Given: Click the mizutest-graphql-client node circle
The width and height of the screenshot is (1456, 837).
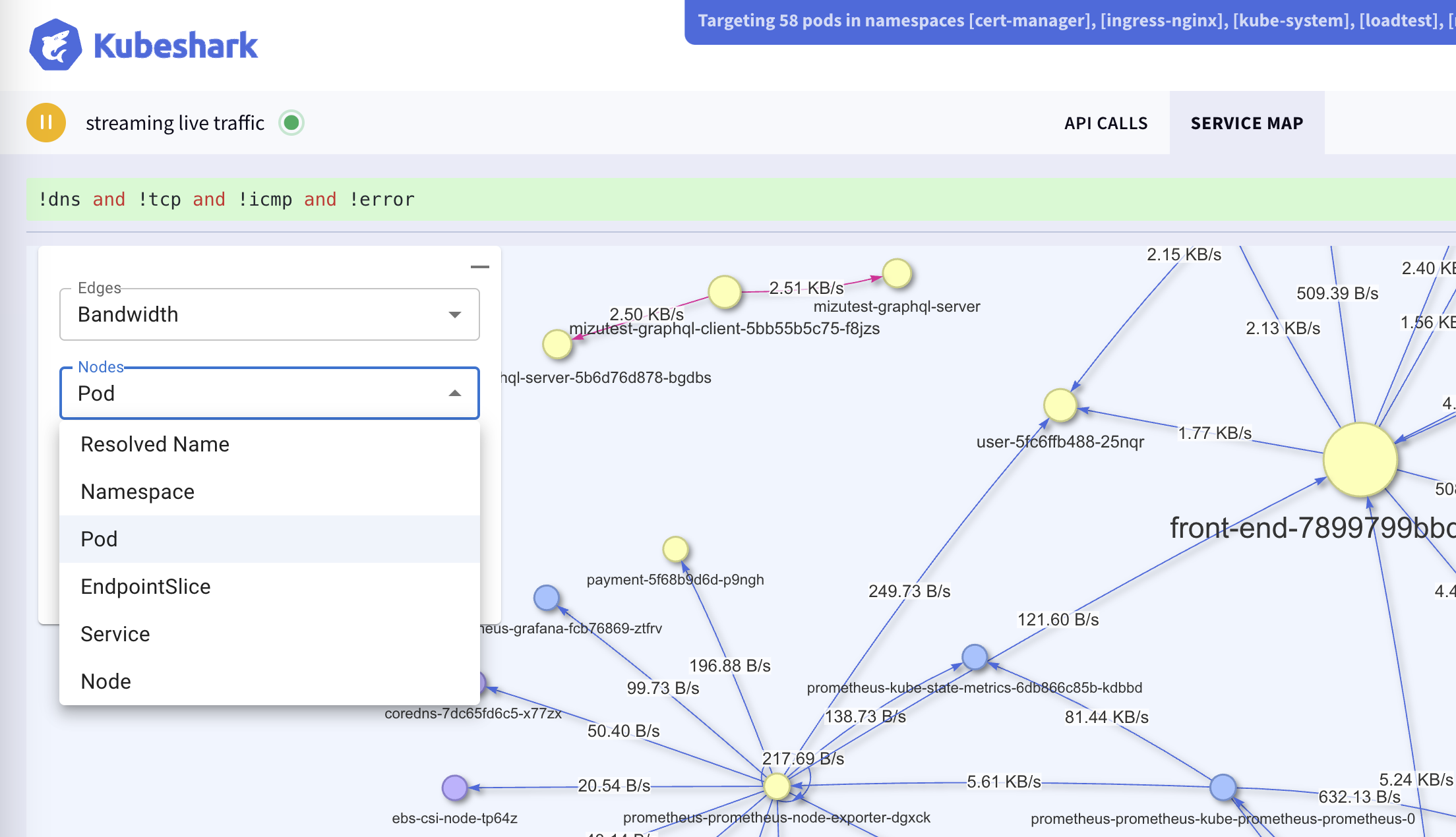Looking at the screenshot, I should (725, 292).
